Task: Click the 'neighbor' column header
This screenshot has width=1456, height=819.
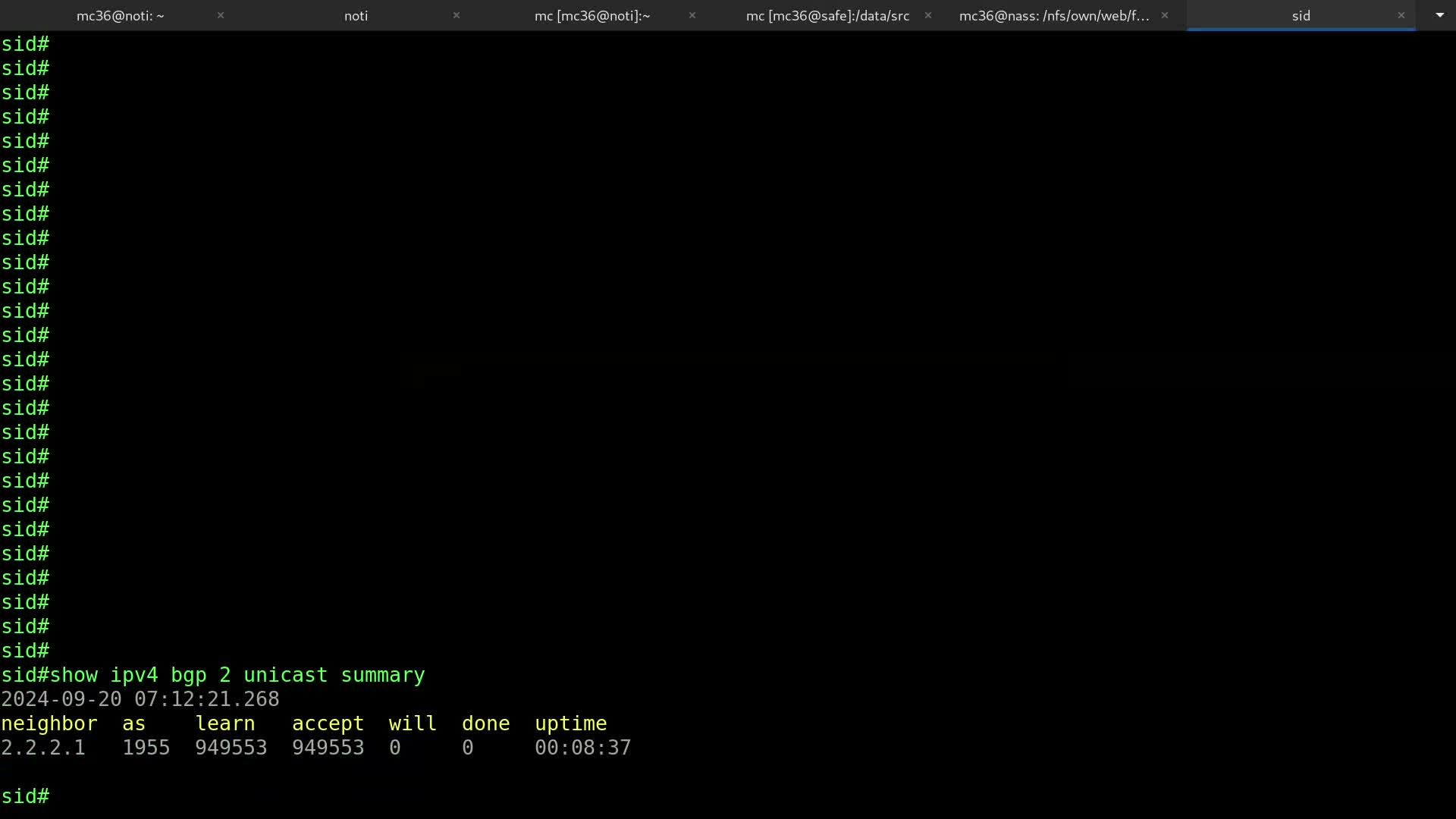Action: (49, 723)
